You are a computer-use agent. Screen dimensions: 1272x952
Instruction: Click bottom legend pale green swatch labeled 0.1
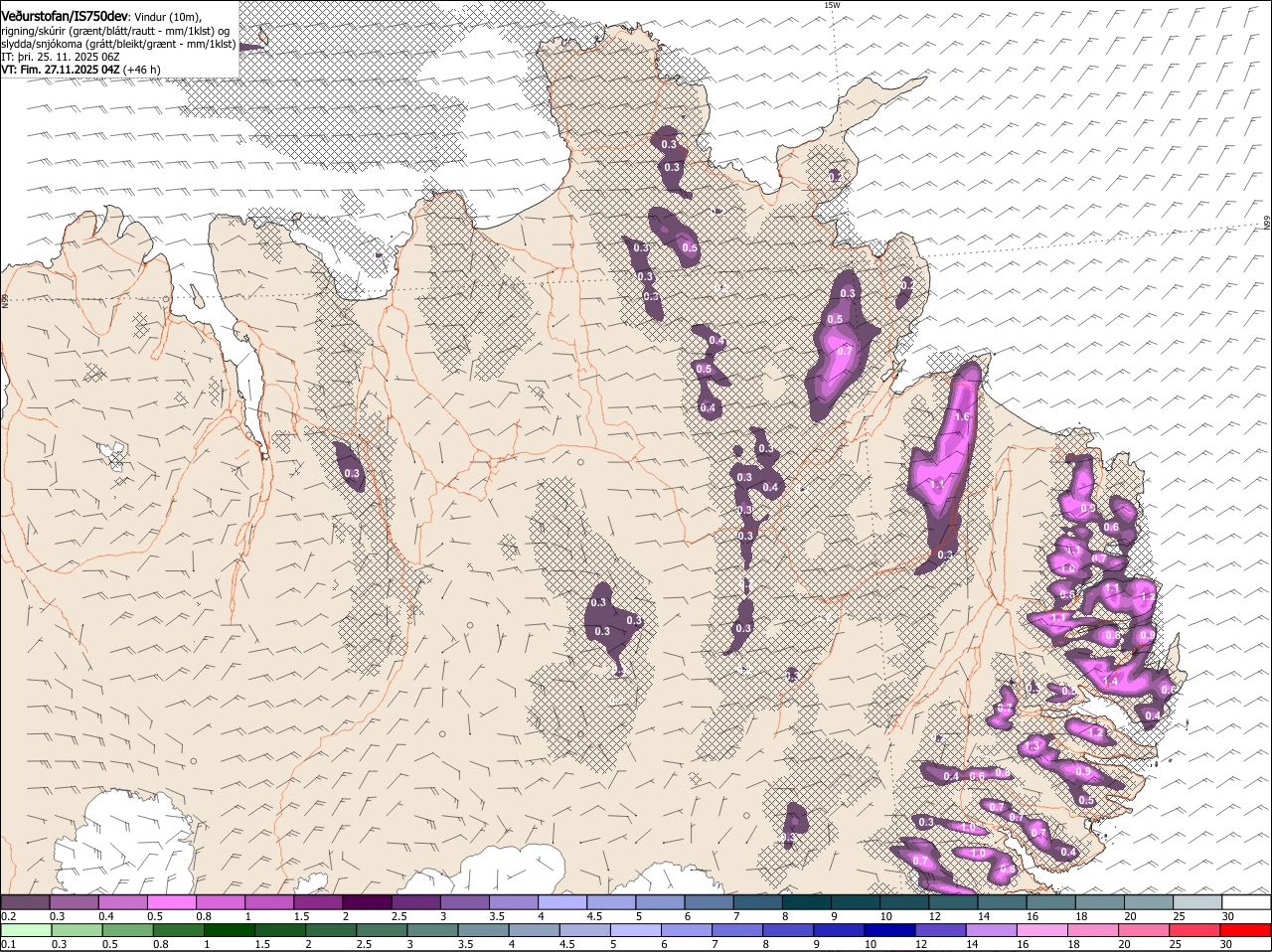tap(26, 930)
